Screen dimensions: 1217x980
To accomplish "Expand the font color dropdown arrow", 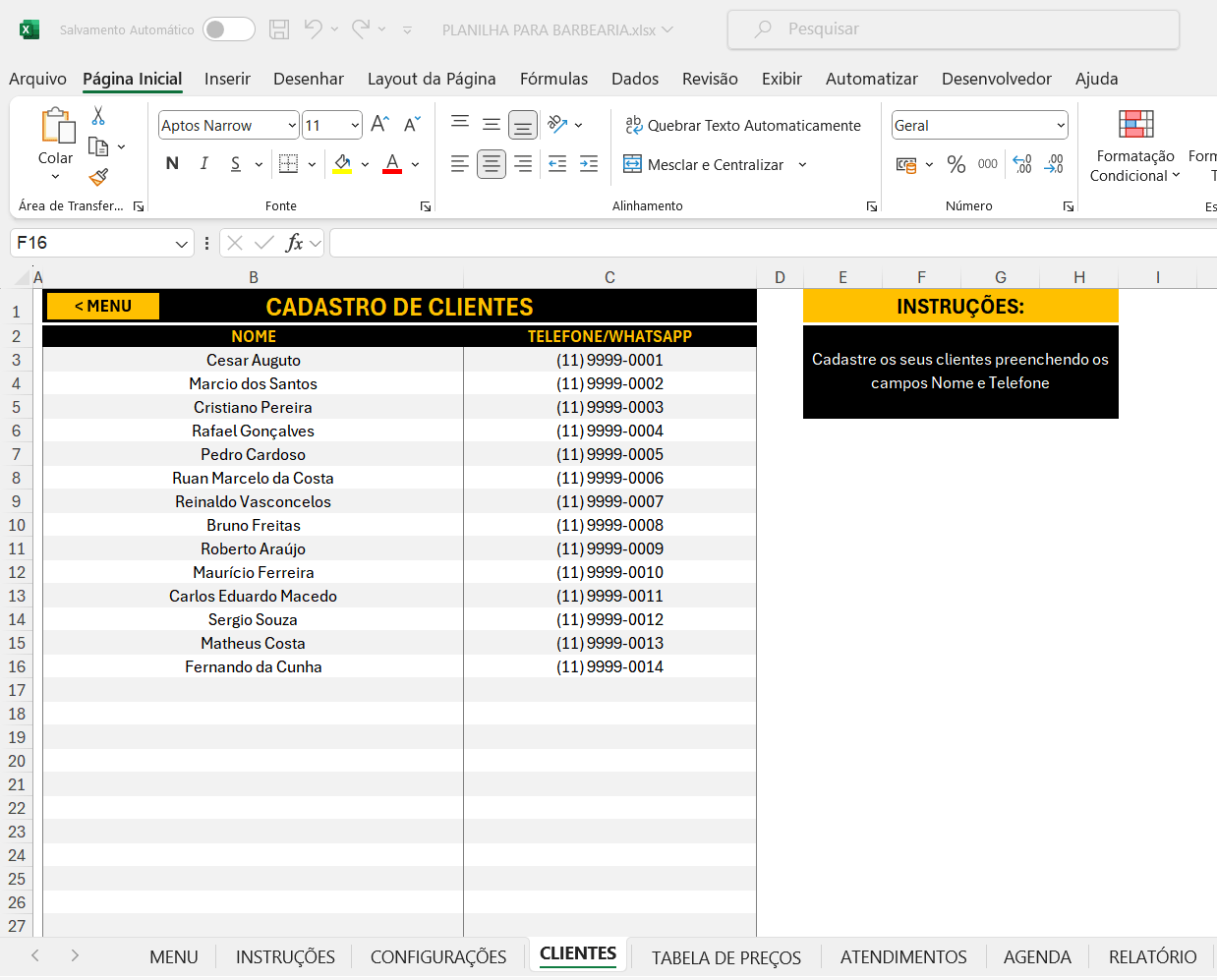I will tap(415, 164).
